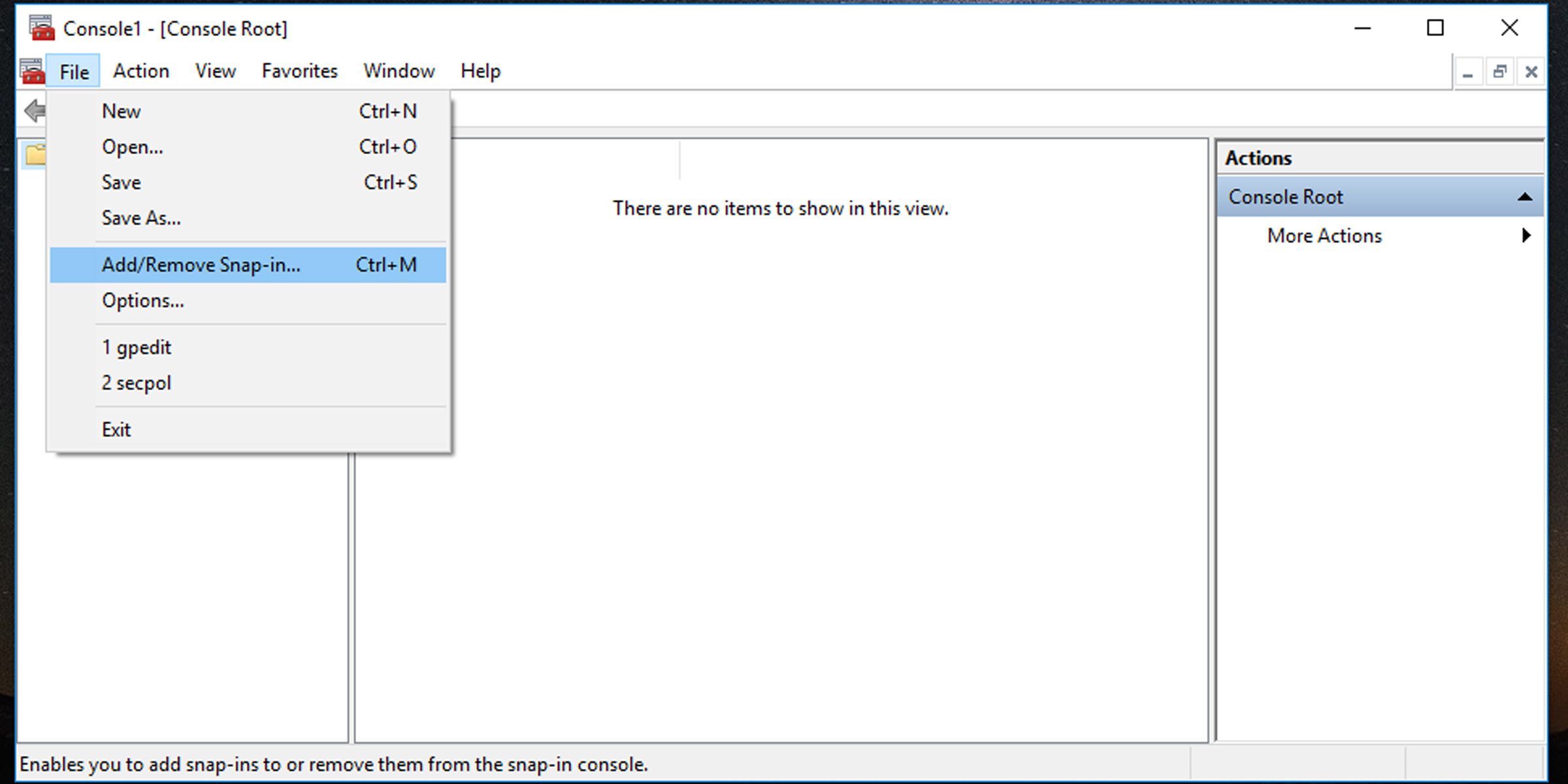The width and height of the screenshot is (1568, 784).
Task: Open the Favorites menu
Action: tap(300, 71)
